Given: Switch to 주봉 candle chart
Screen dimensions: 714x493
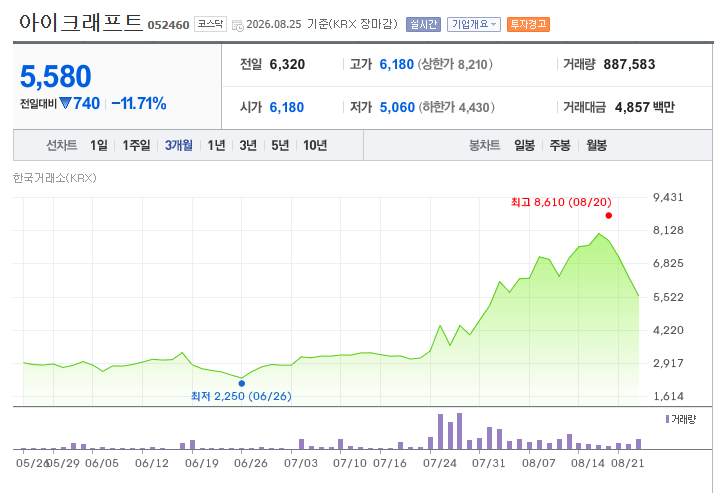Looking at the screenshot, I should (560, 146).
